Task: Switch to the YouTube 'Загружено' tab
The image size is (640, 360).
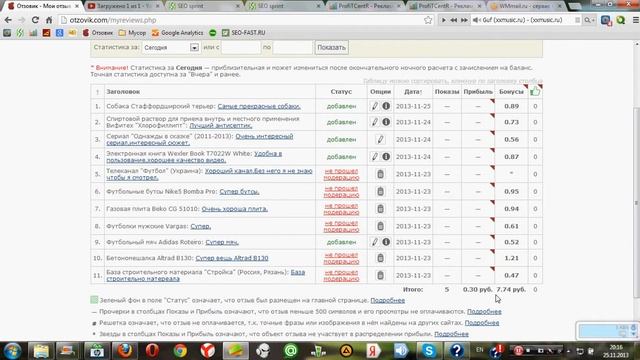Action: [x=122, y=6]
